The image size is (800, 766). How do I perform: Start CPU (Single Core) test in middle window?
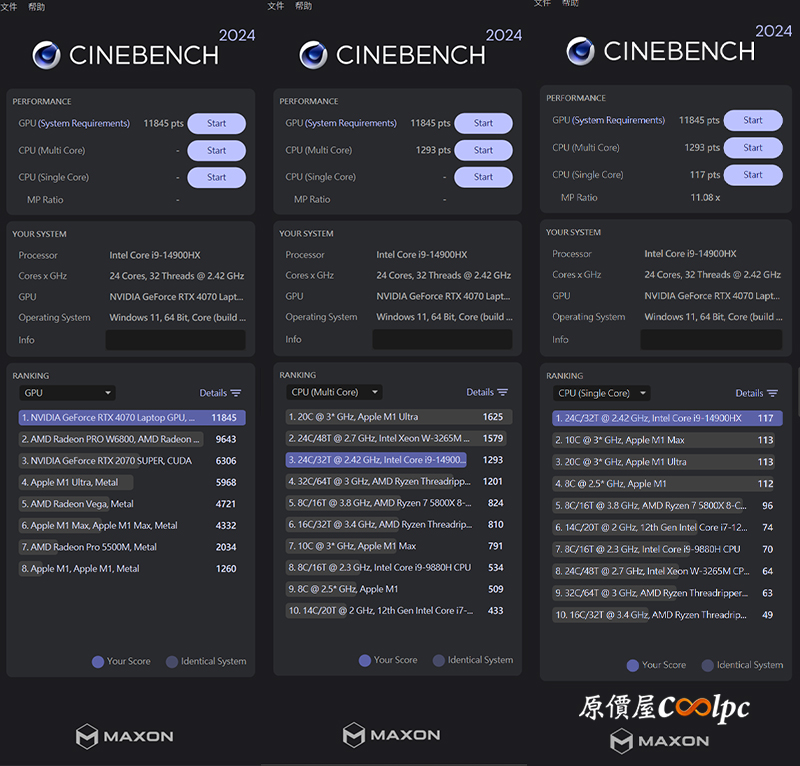(x=483, y=177)
